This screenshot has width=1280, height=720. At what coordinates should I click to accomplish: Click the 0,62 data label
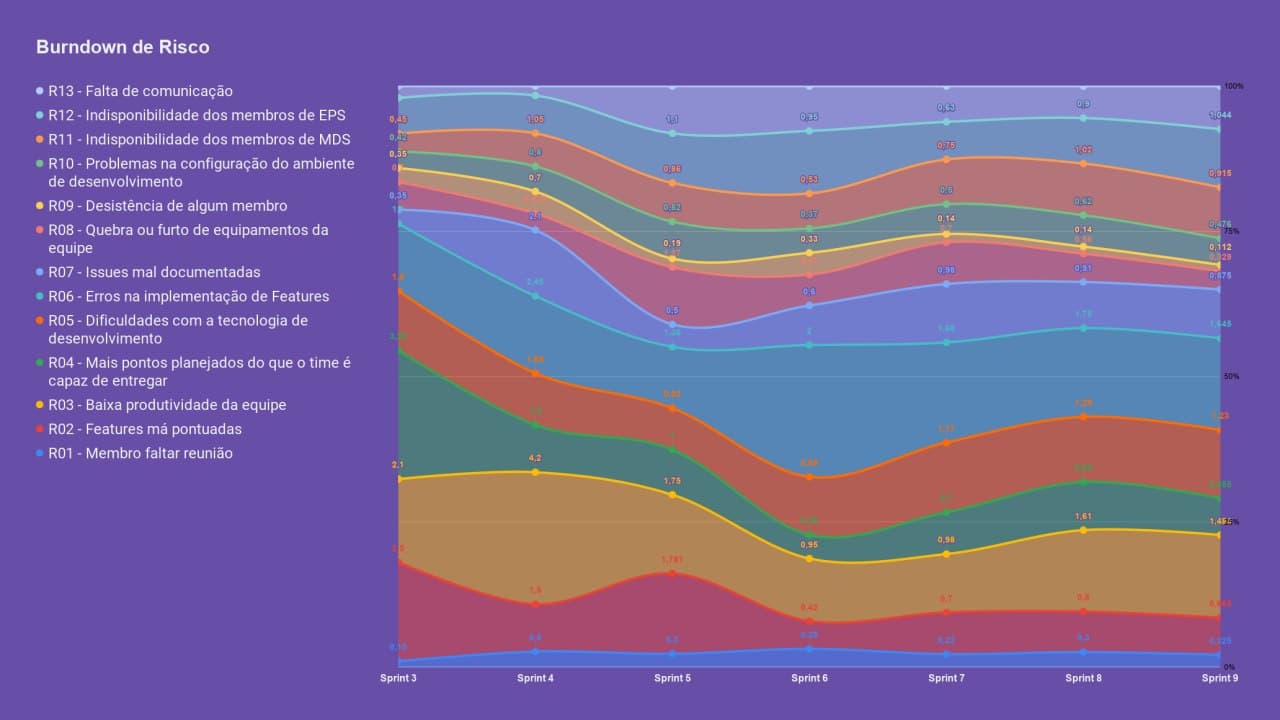1083,201
